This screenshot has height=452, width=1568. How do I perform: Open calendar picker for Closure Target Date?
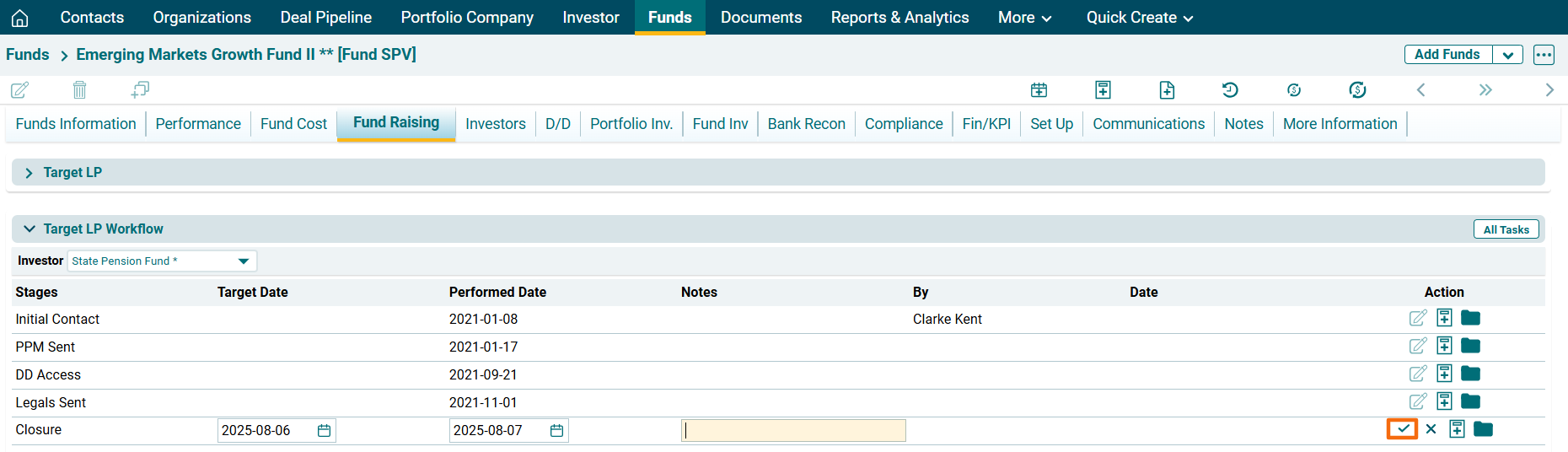coord(324,431)
